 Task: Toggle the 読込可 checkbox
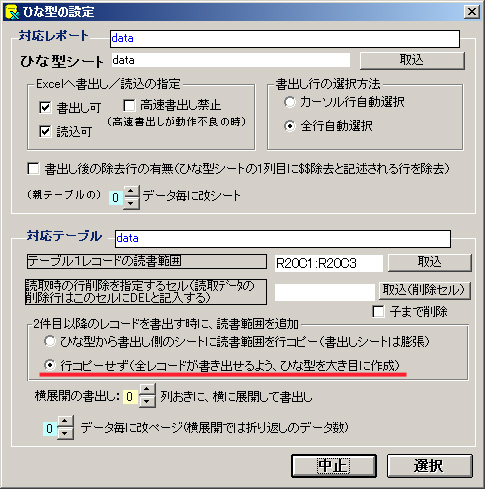(x=45, y=131)
